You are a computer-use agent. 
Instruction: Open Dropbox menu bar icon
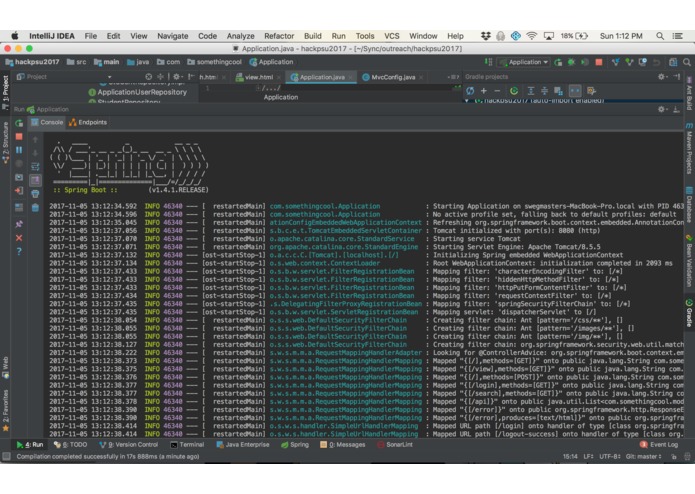pos(486,36)
